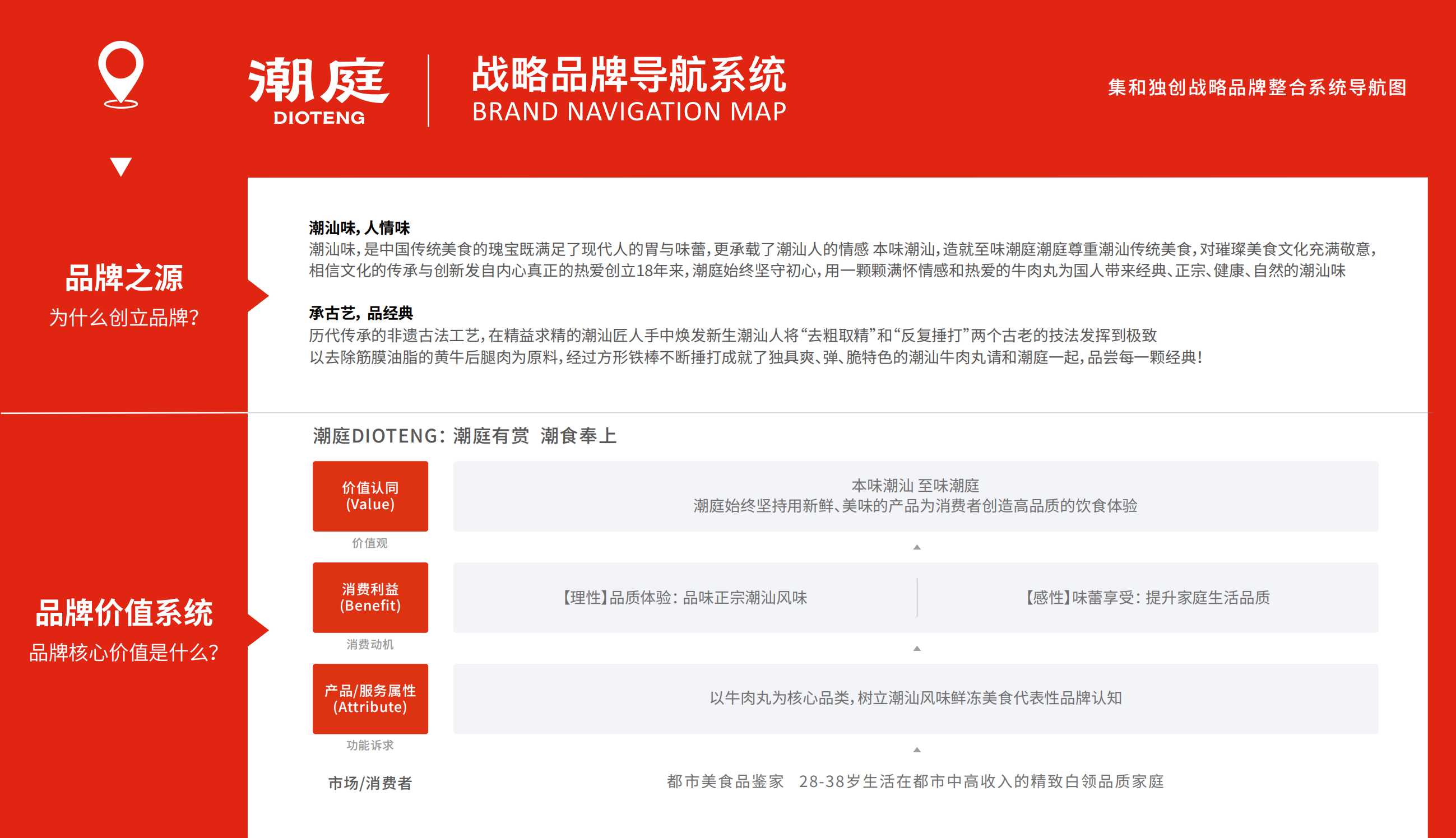This screenshot has width=1456, height=838.
Task: Click the red arrow pointer beside 品牌价值系统
Action: (x=258, y=631)
